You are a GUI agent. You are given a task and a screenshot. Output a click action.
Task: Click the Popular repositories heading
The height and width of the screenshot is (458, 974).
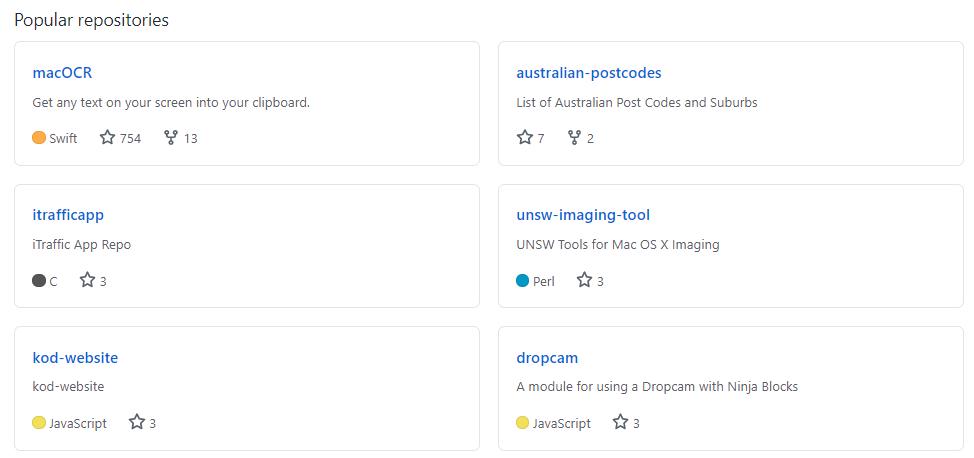[x=91, y=20]
